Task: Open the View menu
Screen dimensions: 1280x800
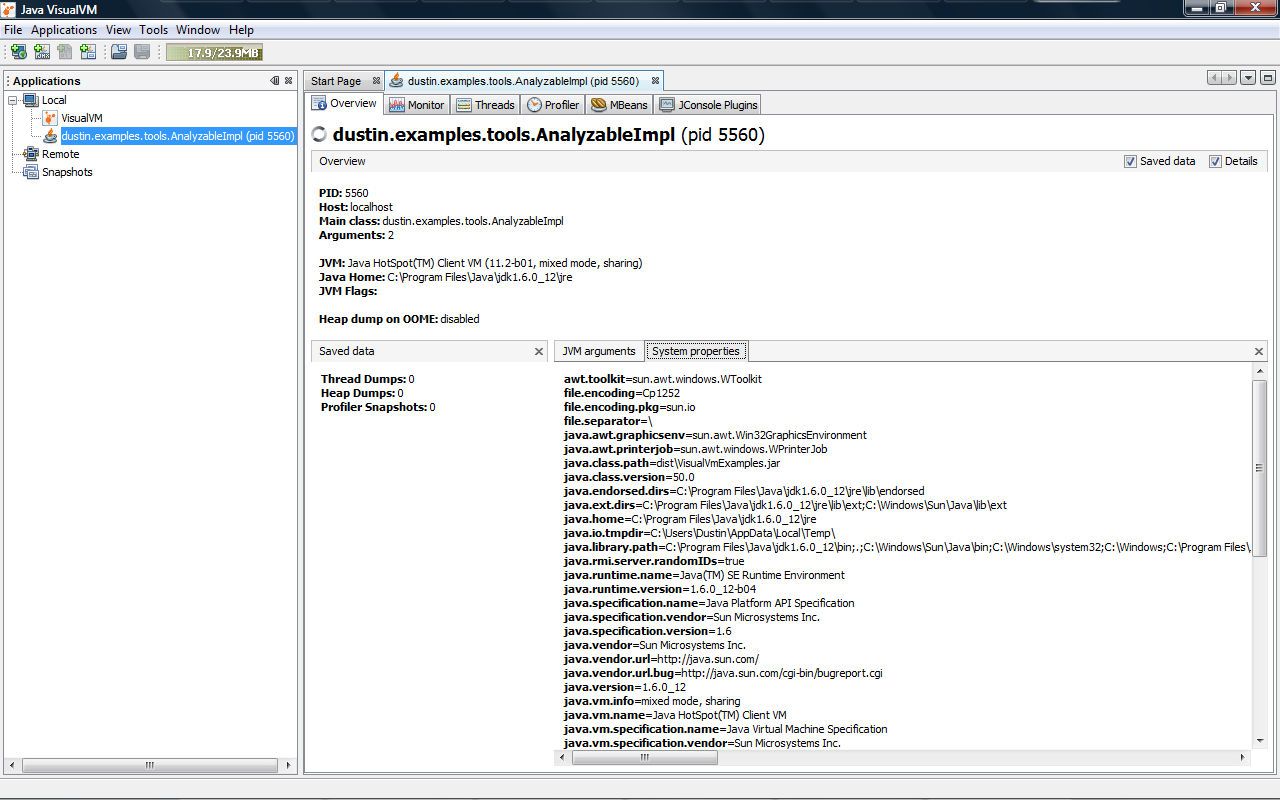Action: (118, 30)
